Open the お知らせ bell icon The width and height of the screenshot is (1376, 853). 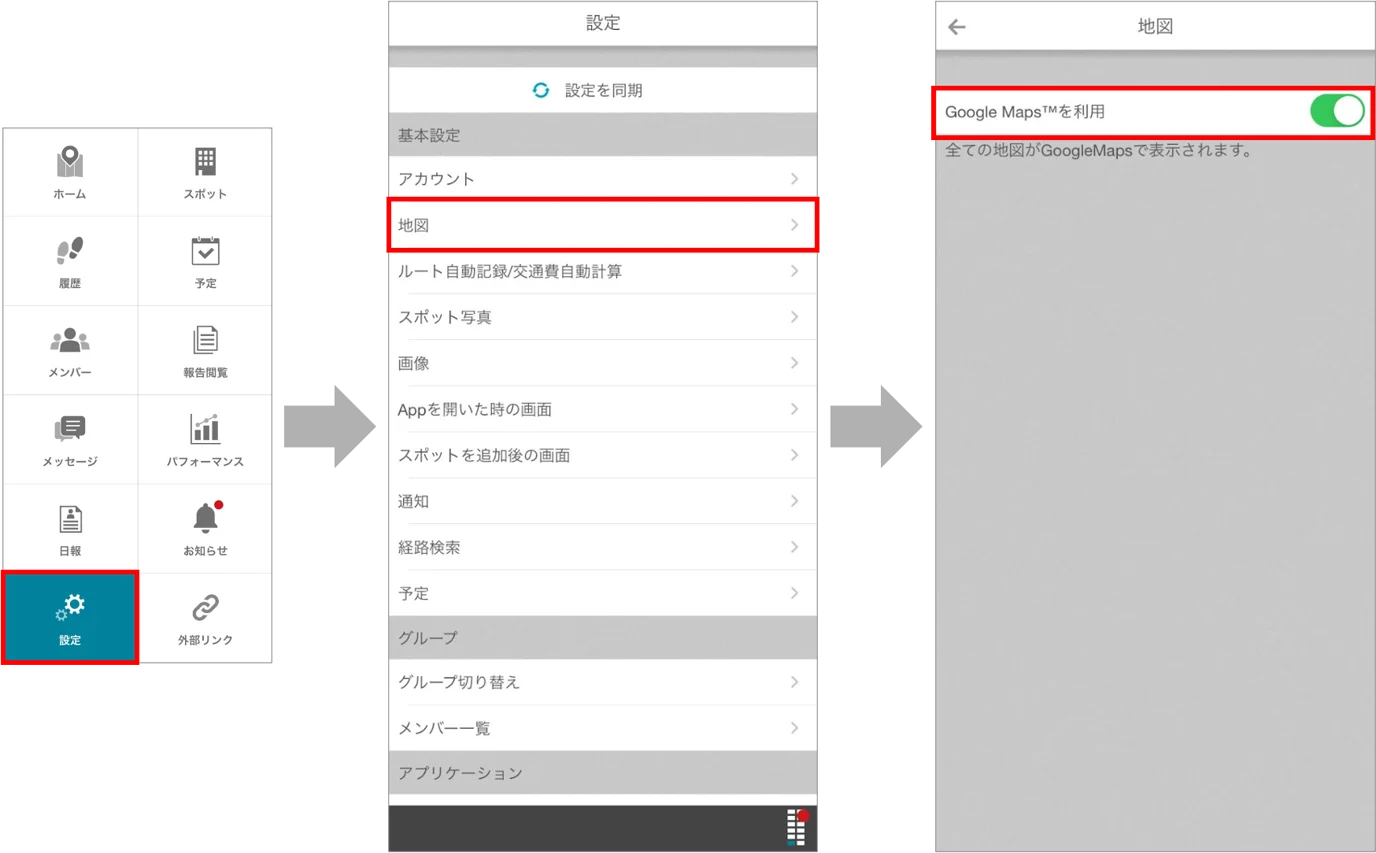[206, 517]
